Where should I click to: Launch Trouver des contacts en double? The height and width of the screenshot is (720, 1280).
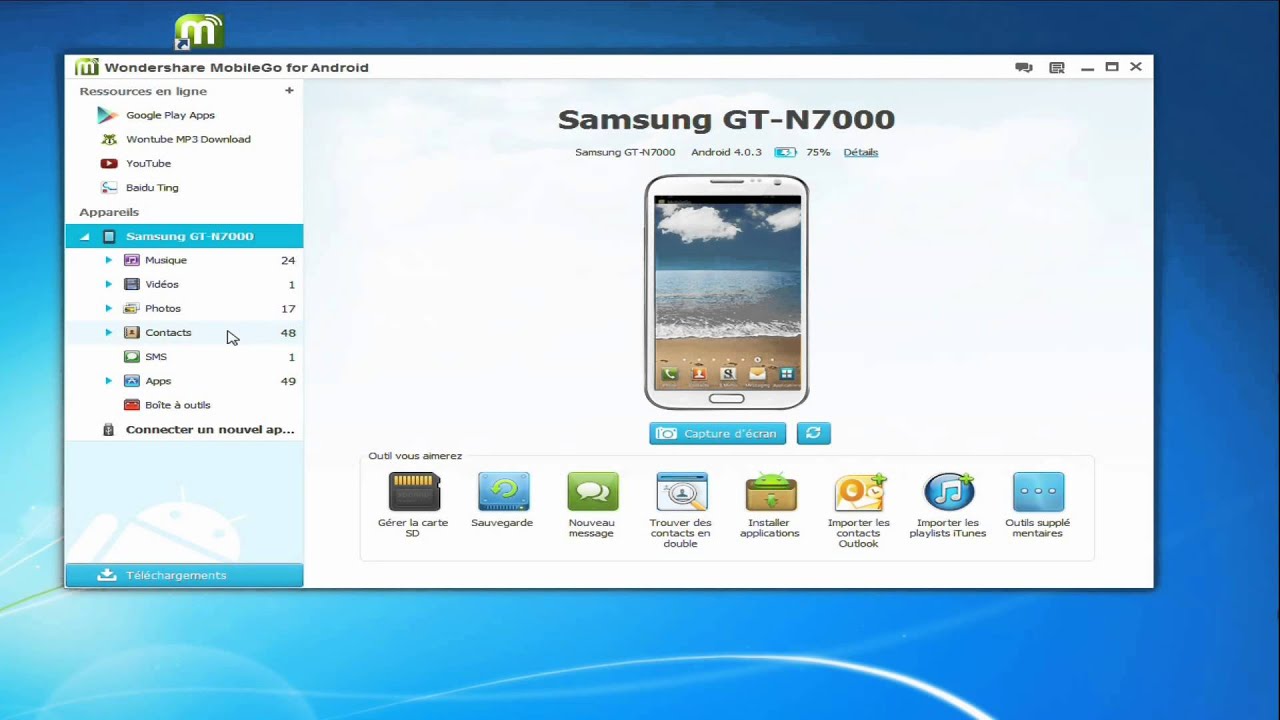click(x=681, y=492)
